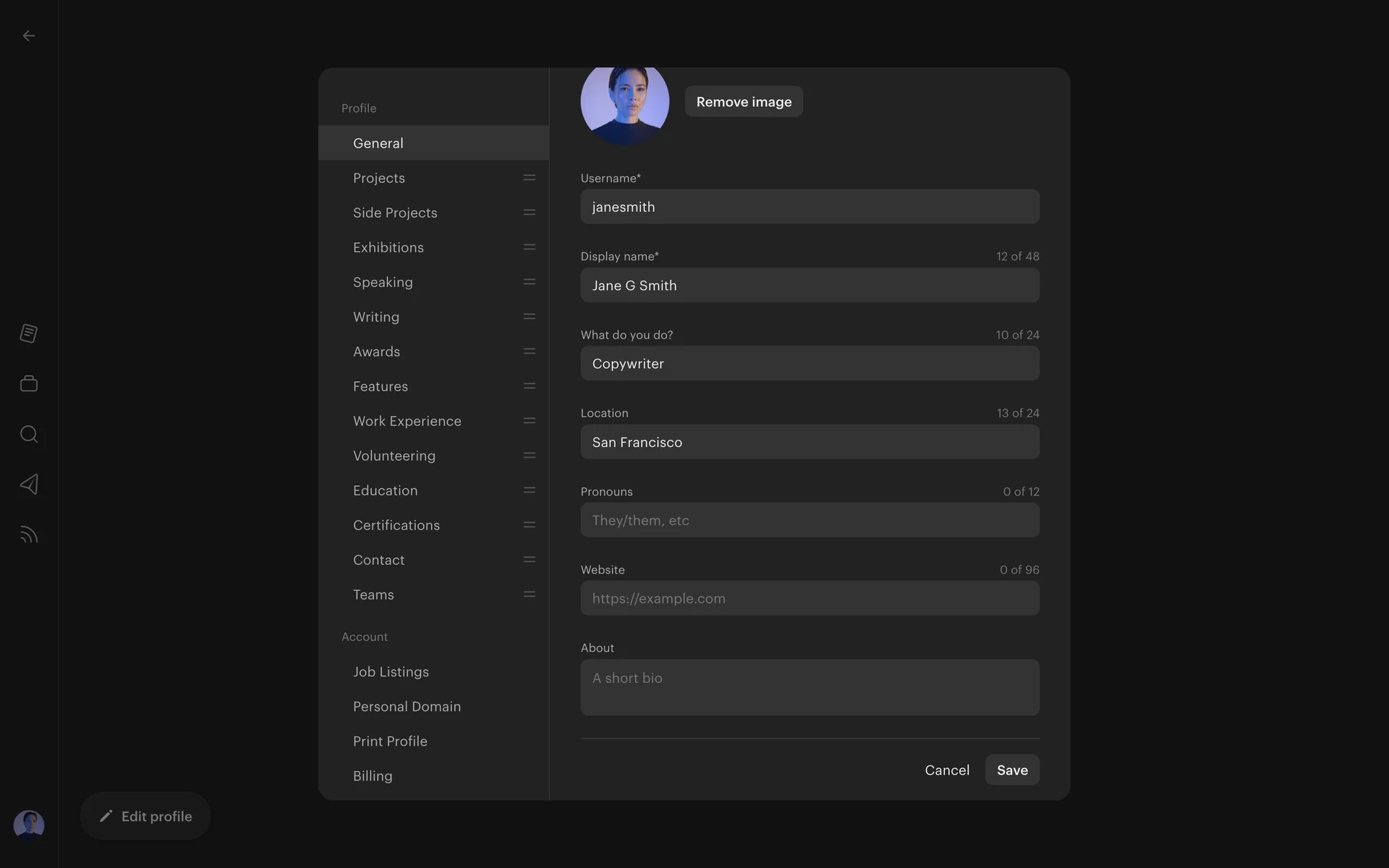Click the drag handle beside Teams
The height and width of the screenshot is (868, 1389).
tap(530, 594)
